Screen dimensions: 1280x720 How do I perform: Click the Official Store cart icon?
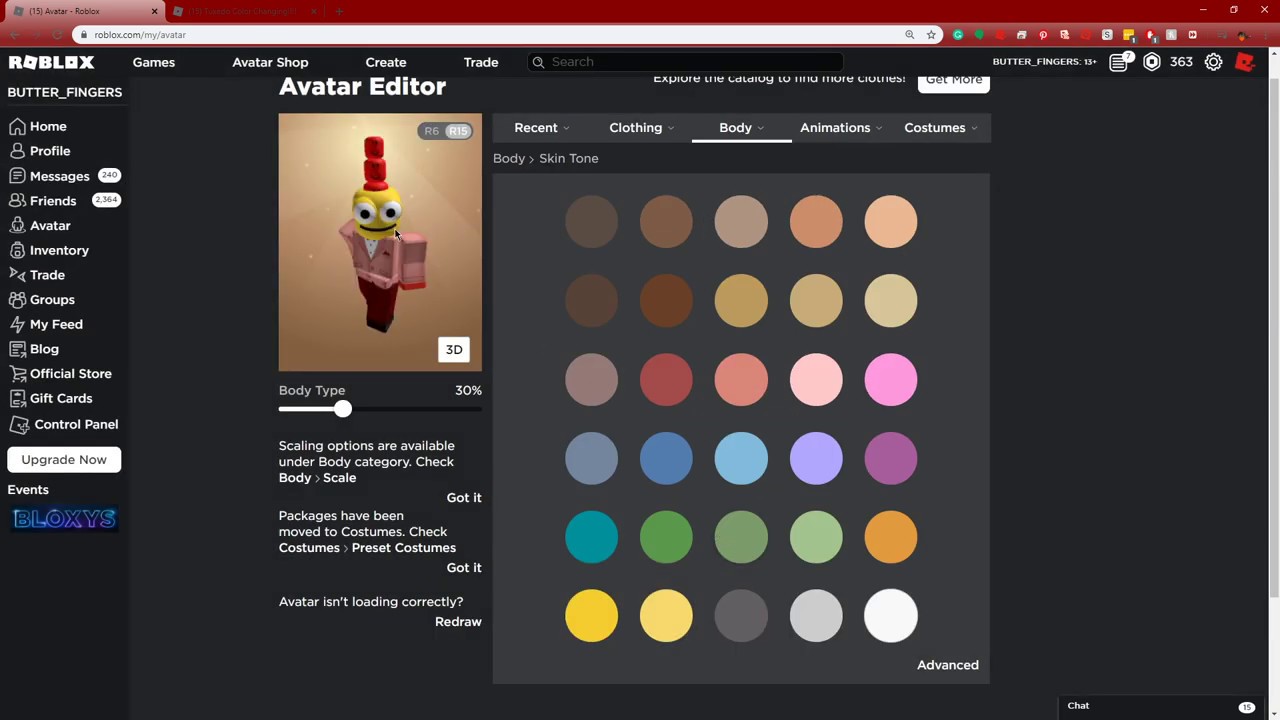[17, 374]
